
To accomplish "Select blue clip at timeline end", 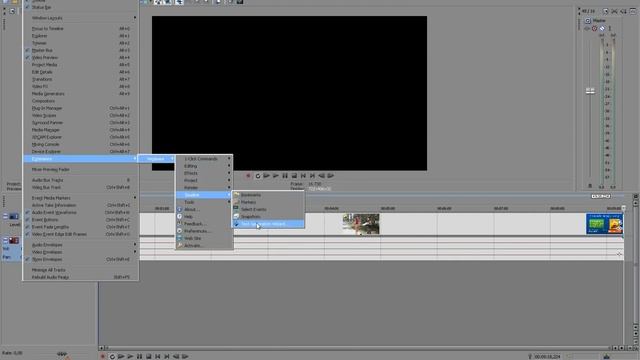I will [x=604, y=224].
